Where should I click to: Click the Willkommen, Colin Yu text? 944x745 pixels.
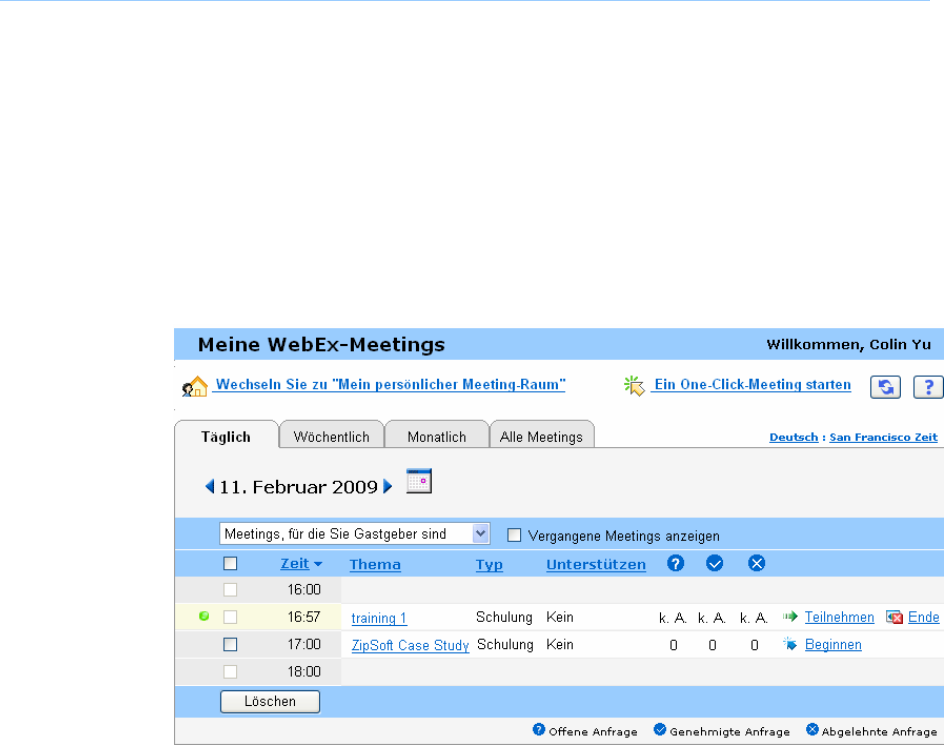click(849, 344)
